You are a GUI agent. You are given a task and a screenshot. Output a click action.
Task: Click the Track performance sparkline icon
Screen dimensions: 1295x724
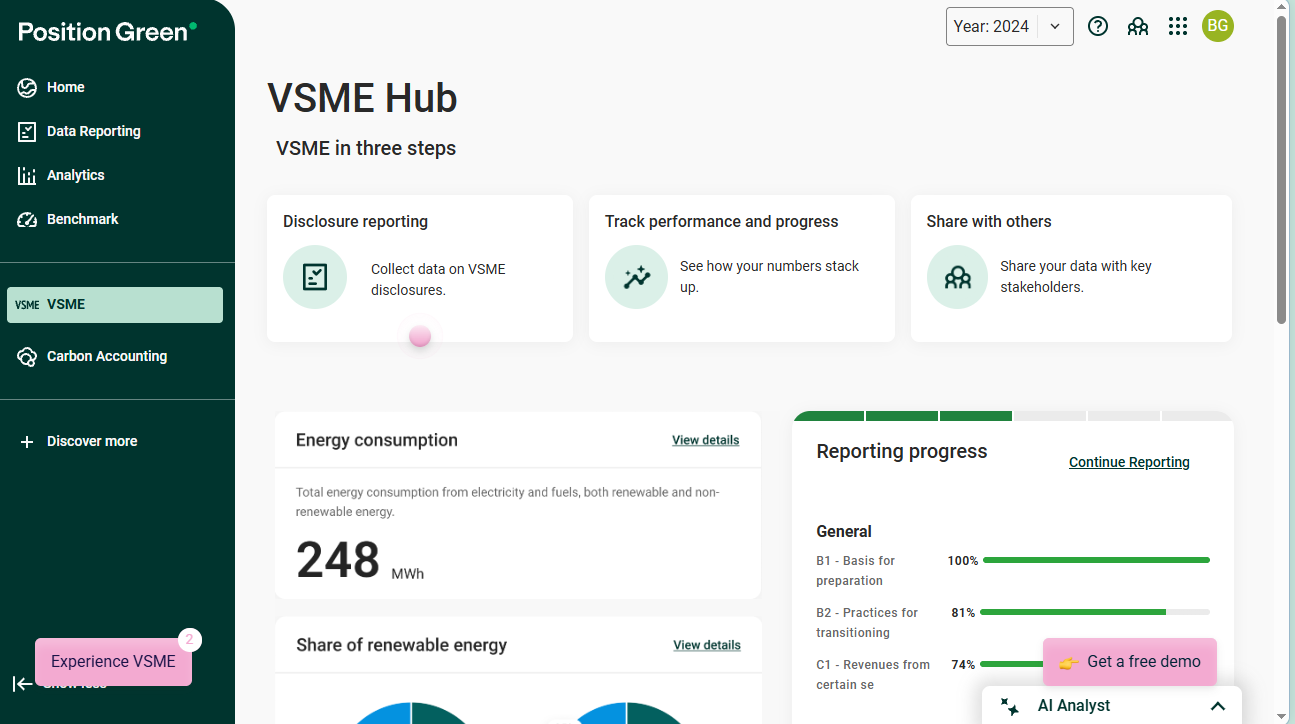tap(636, 277)
